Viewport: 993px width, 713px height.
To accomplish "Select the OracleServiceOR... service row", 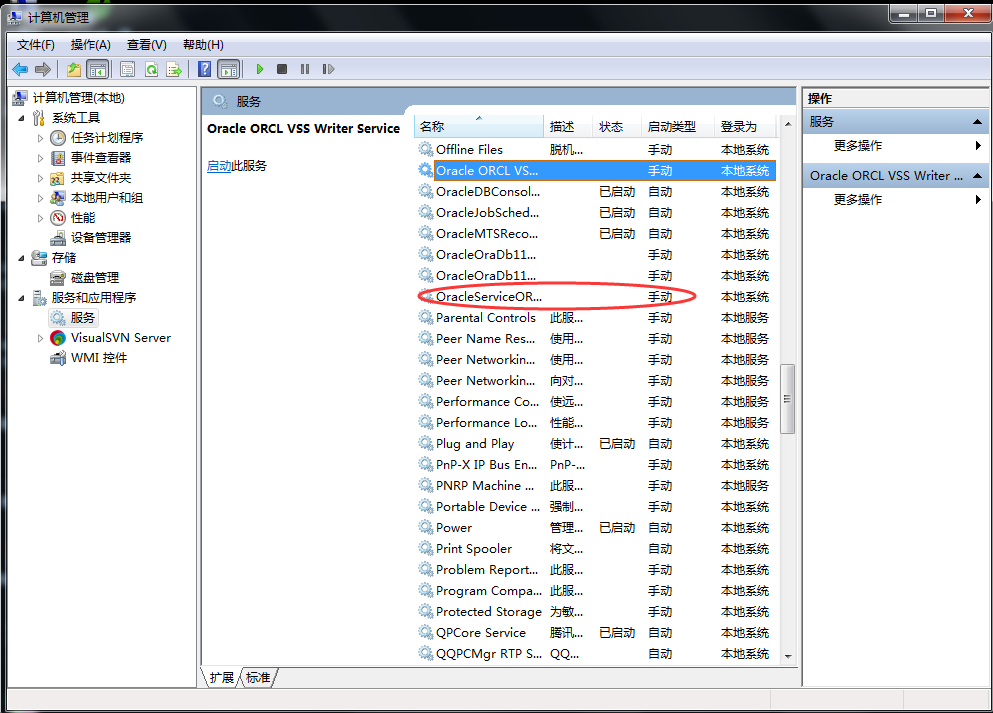I will pyautogui.click(x=596, y=296).
